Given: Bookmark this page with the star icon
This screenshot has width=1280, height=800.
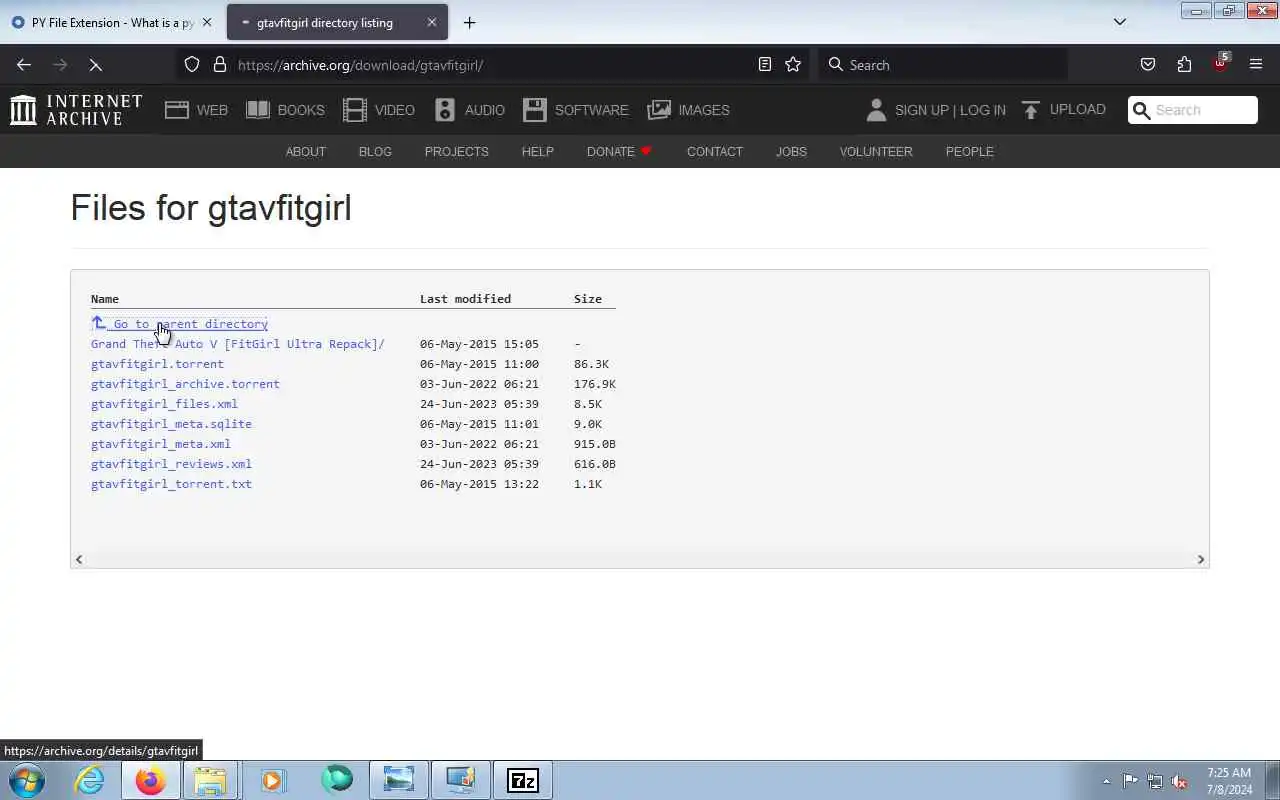Looking at the screenshot, I should click(x=793, y=65).
